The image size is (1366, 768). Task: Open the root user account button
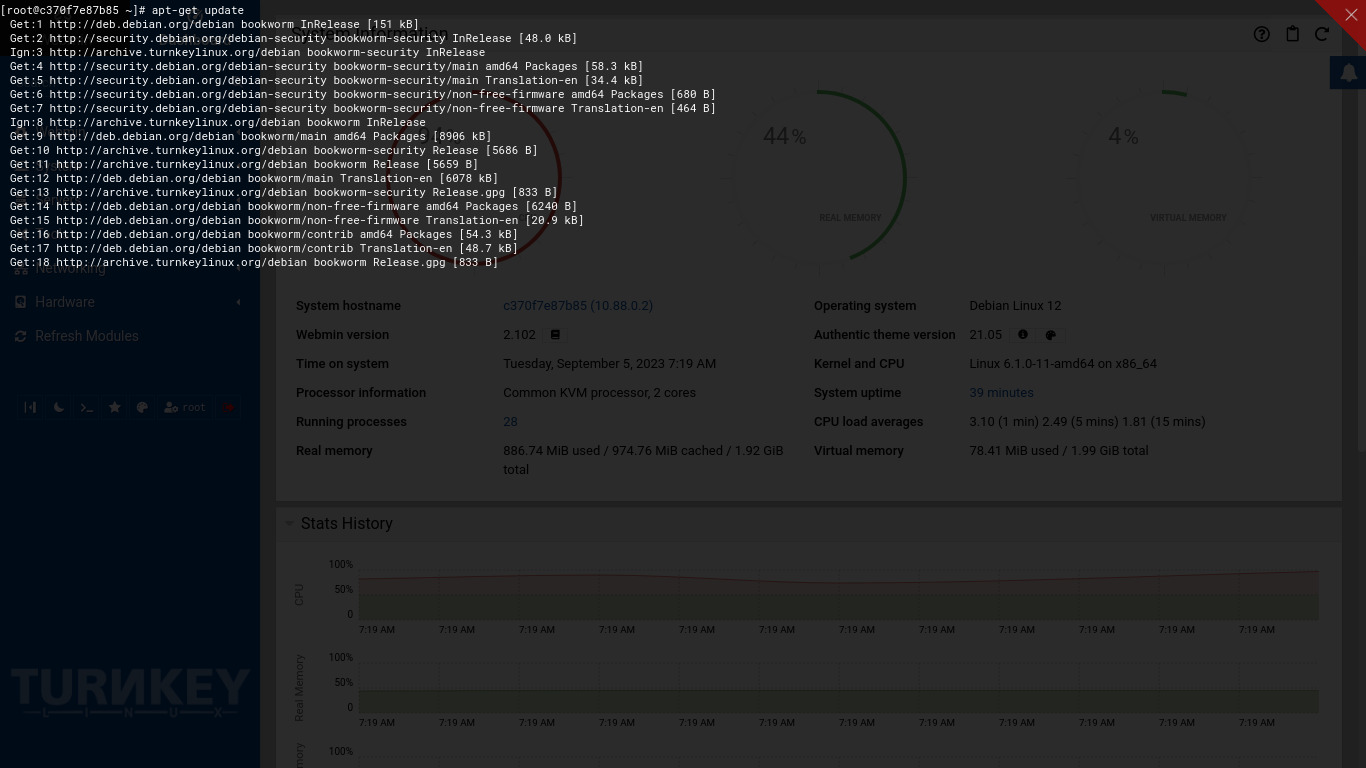(185, 407)
